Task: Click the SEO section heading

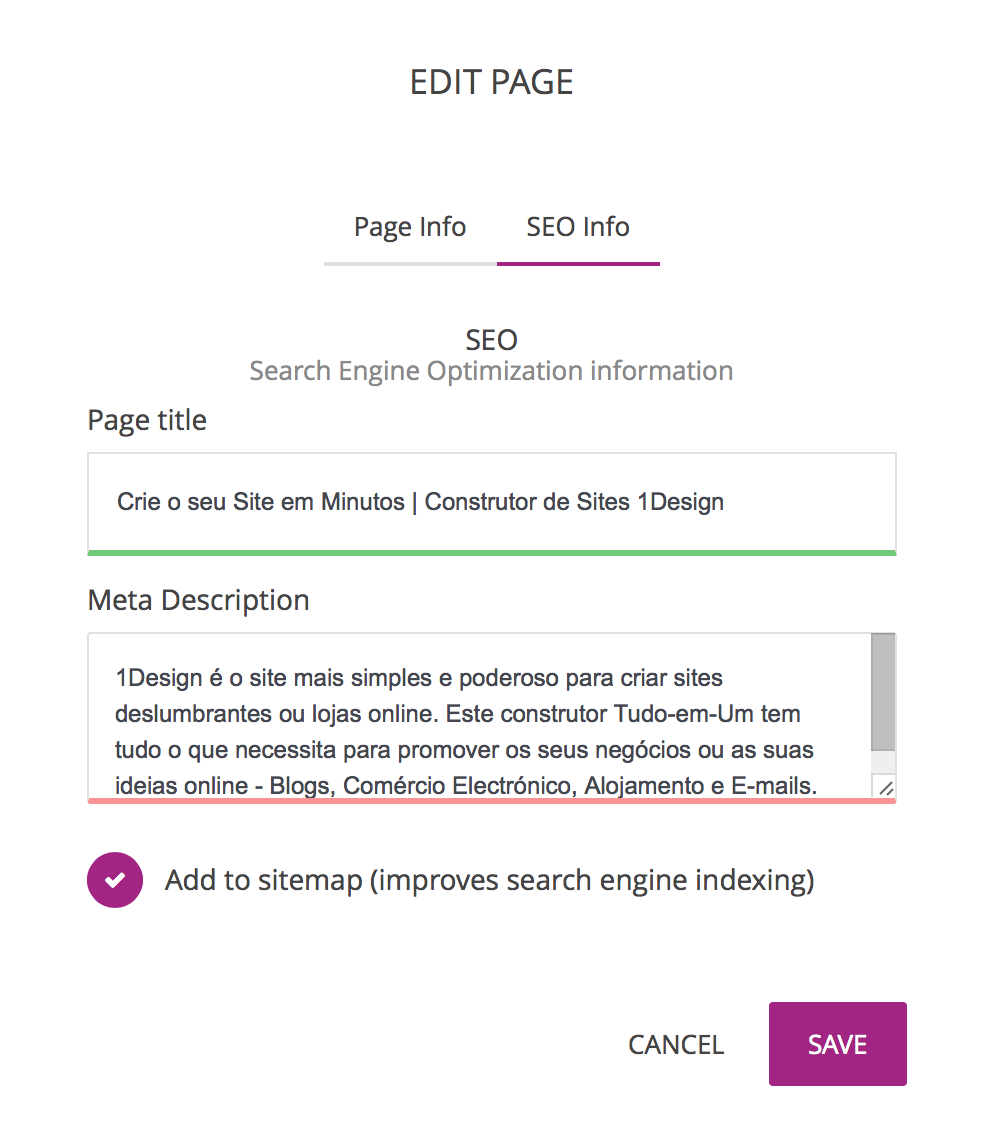Action: [491, 338]
